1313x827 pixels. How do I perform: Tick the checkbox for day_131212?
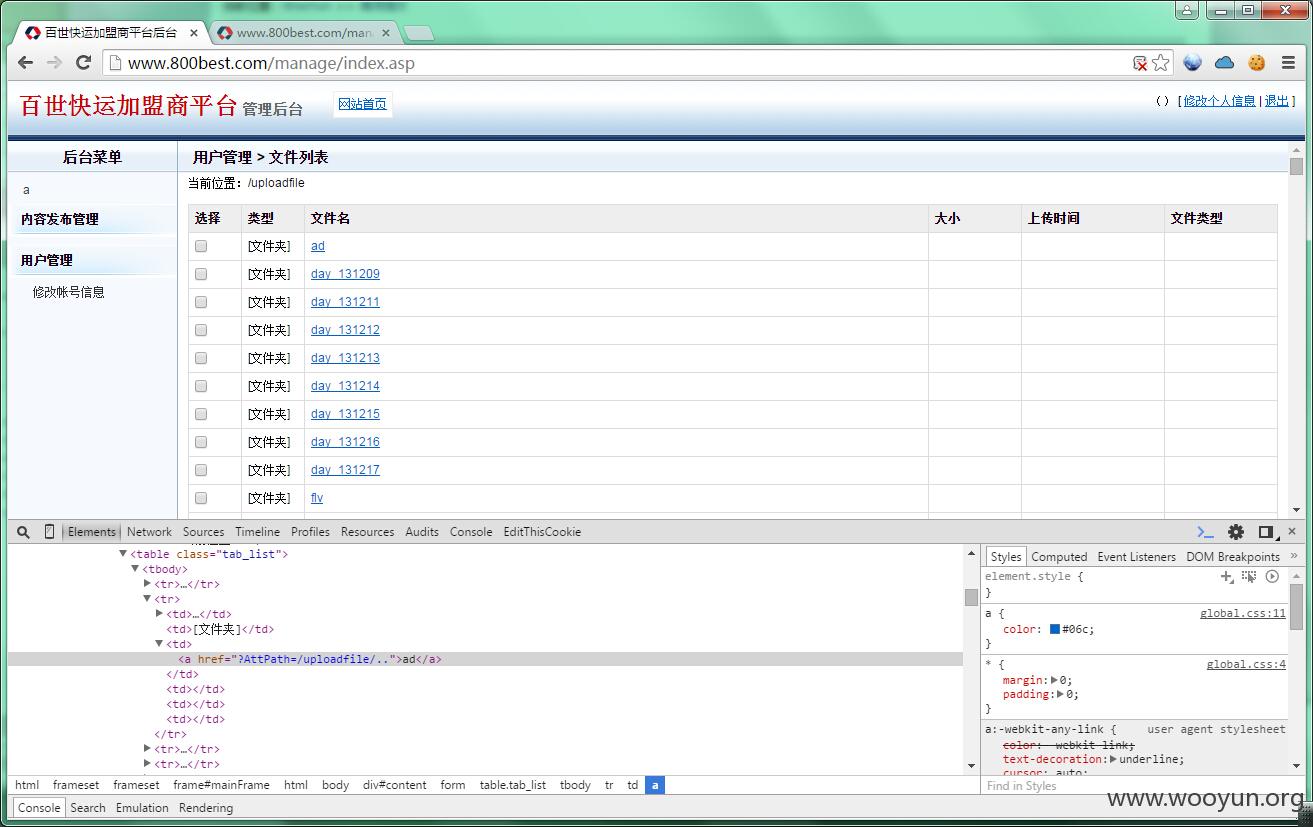point(201,330)
